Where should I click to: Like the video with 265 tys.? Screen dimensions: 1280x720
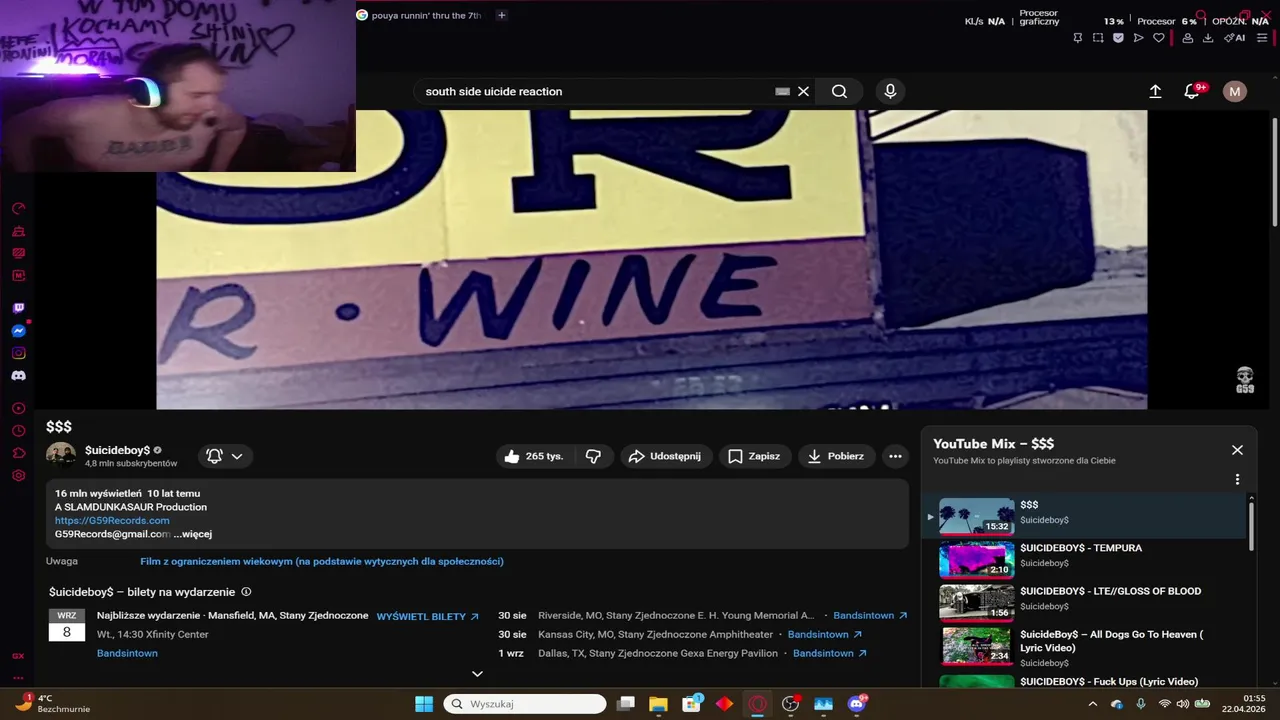pyautogui.click(x=534, y=456)
